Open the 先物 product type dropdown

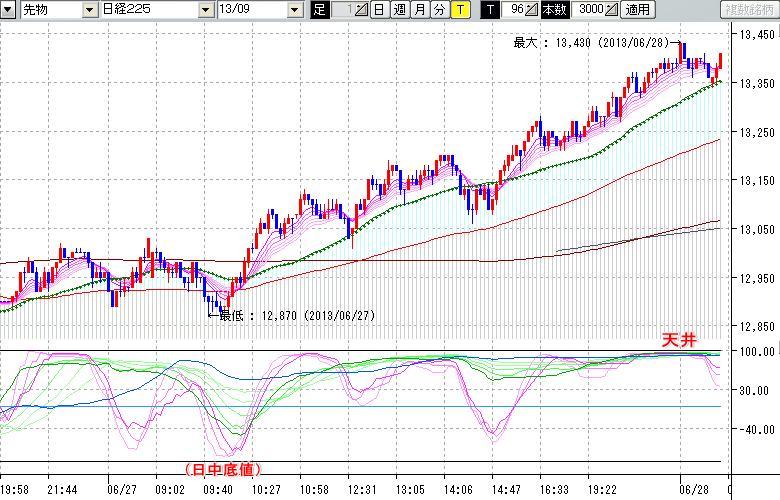click(91, 10)
